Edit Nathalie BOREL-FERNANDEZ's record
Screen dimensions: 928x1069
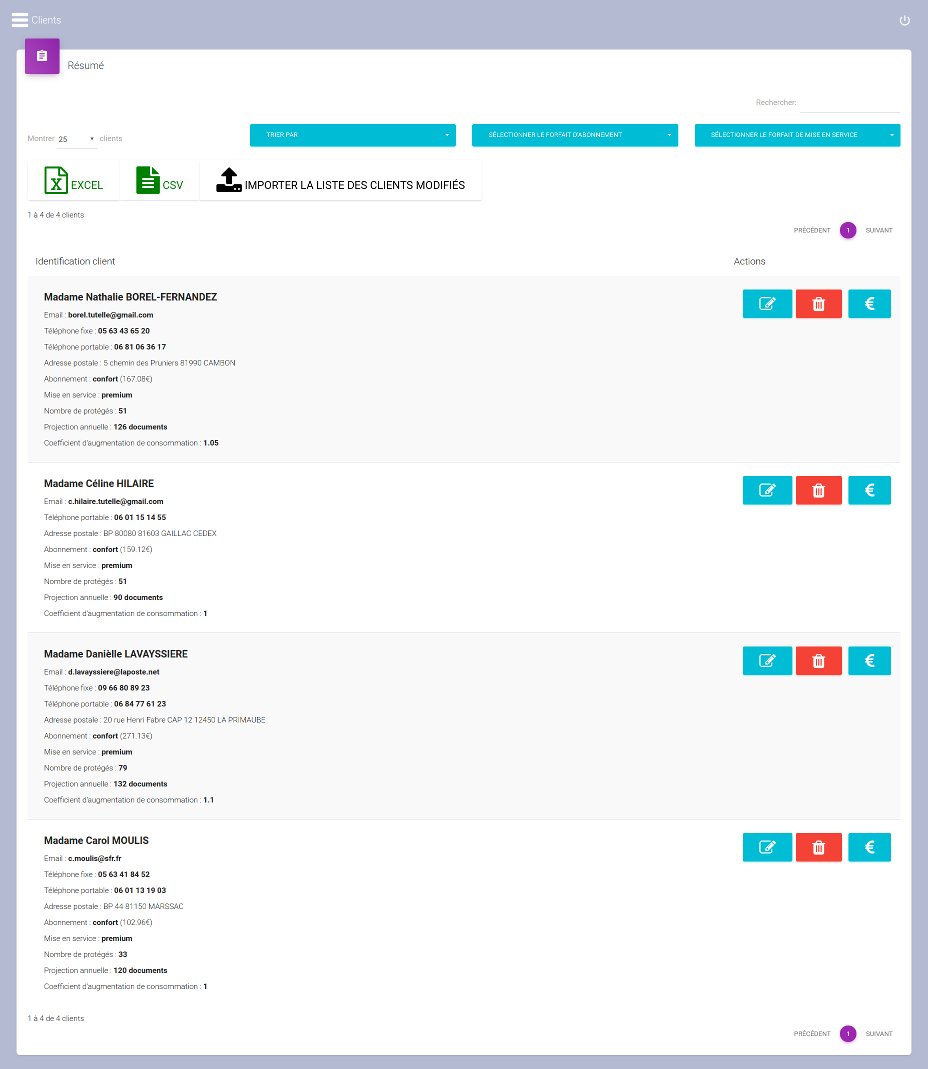tap(767, 303)
